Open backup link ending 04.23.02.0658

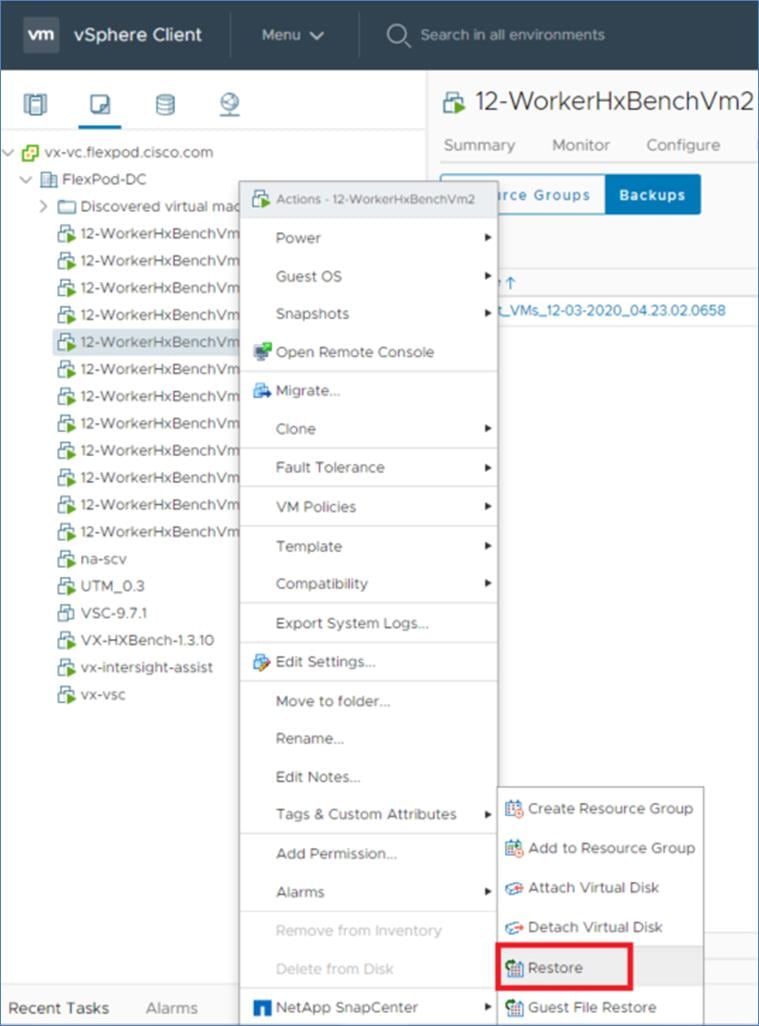612,310
